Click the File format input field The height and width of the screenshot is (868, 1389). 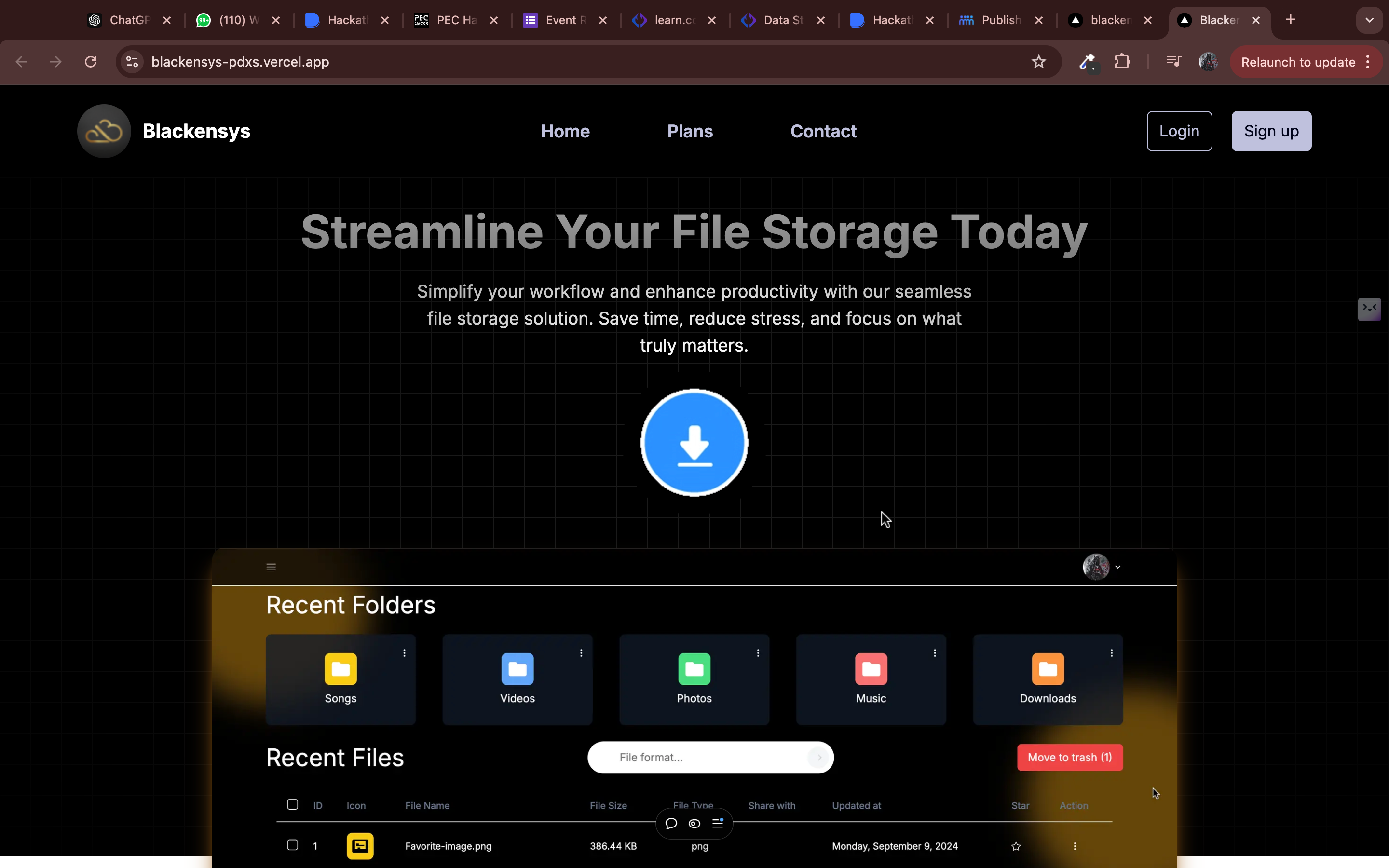pos(710,758)
